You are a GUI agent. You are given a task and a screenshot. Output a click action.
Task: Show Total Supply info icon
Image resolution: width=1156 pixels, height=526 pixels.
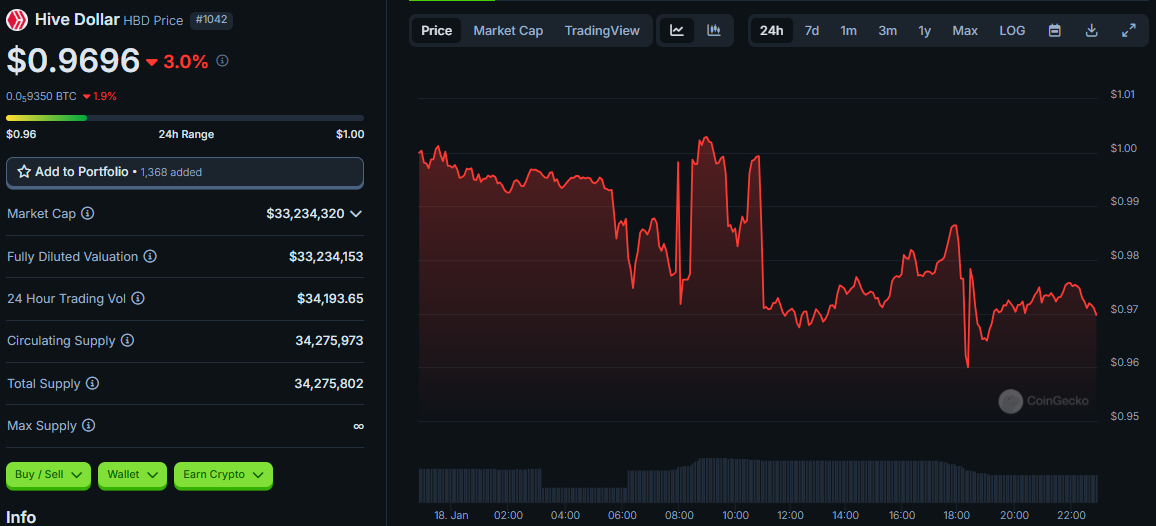coord(92,384)
